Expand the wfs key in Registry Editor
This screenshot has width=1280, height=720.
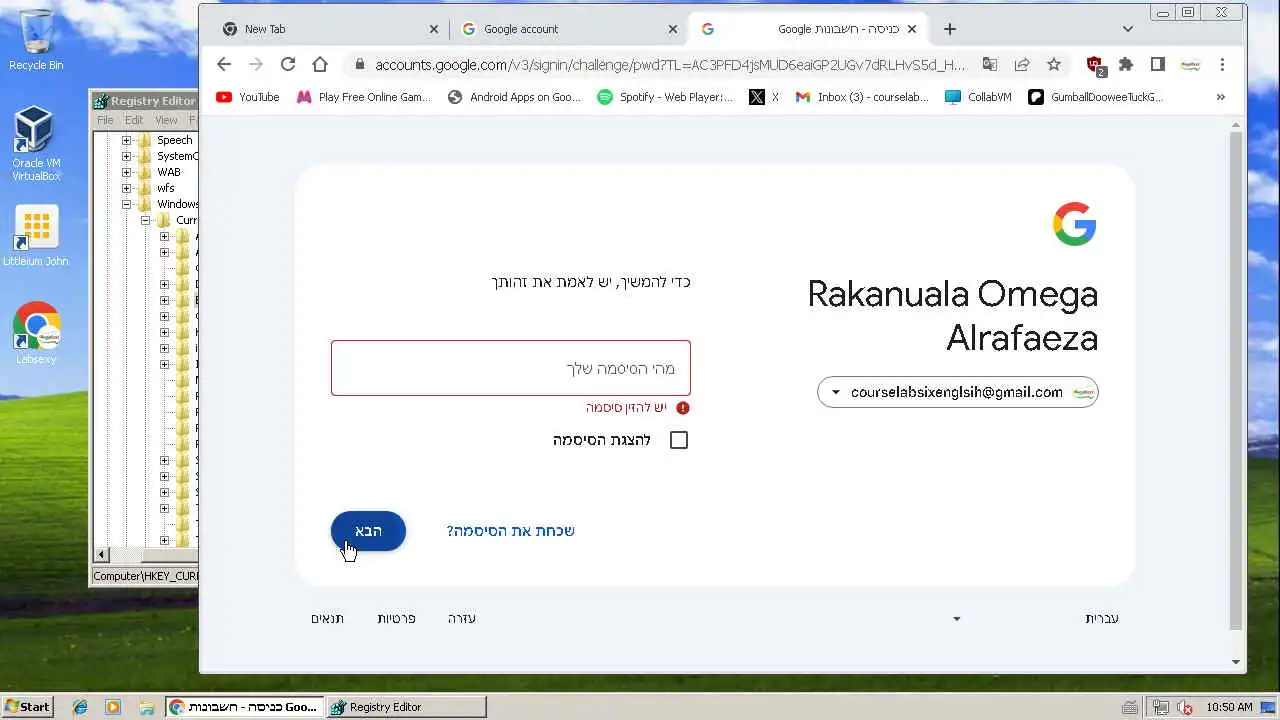click(126, 188)
